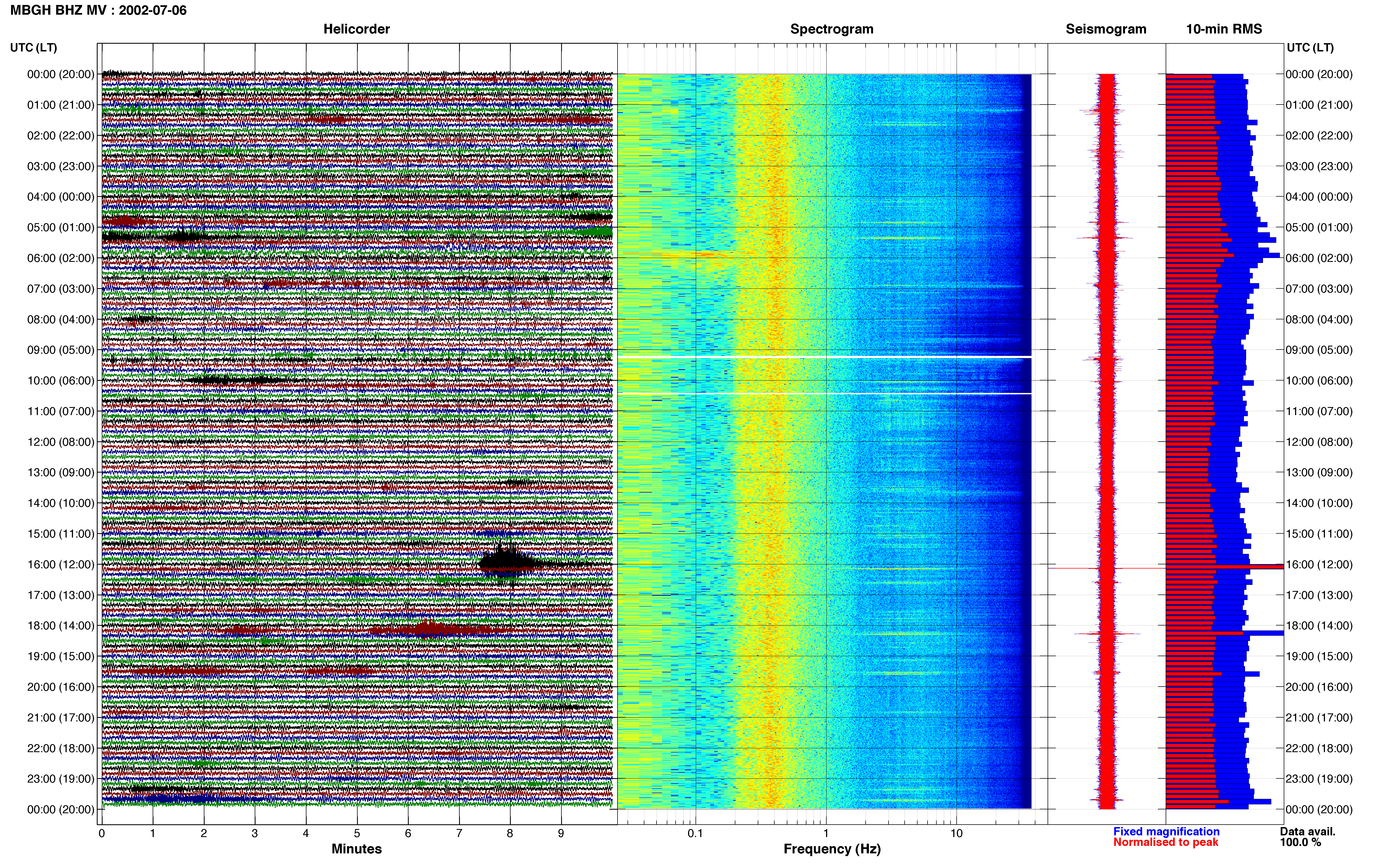Click the Seismogram panel heading
1388x868 pixels.
tap(1106, 29)
